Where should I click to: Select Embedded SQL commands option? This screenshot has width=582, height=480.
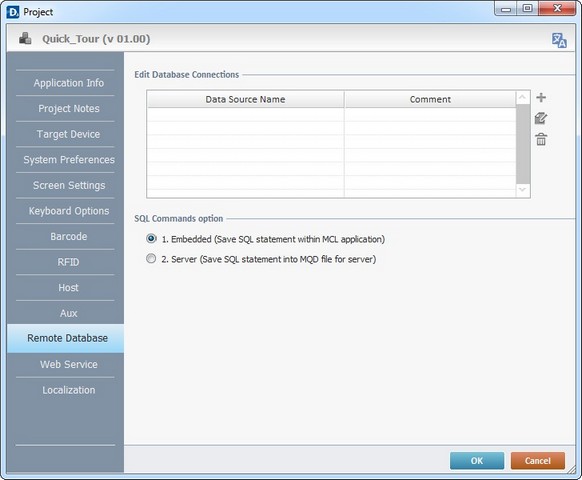(151, 238)
